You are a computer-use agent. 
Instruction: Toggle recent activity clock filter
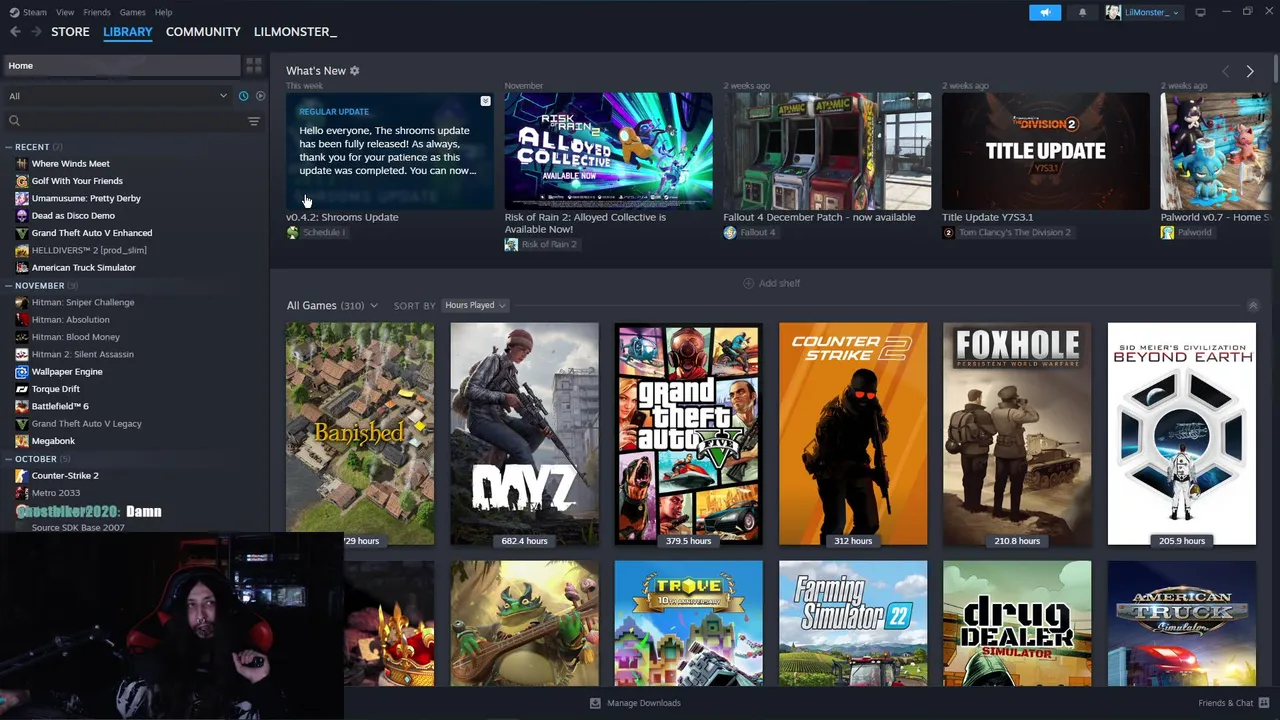243,96
